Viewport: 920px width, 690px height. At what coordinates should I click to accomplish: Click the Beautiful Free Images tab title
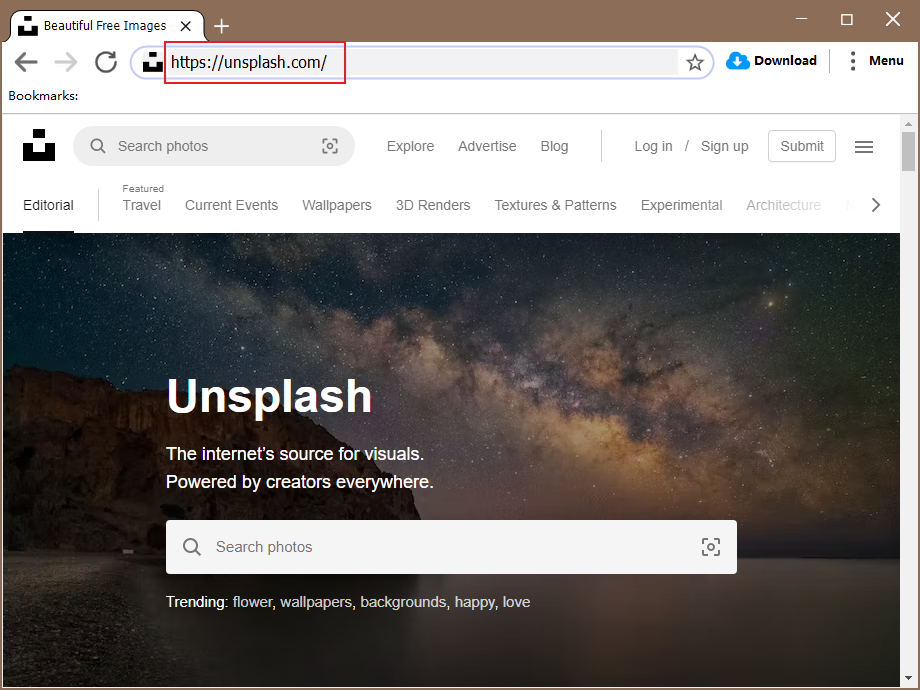(105, 26)
